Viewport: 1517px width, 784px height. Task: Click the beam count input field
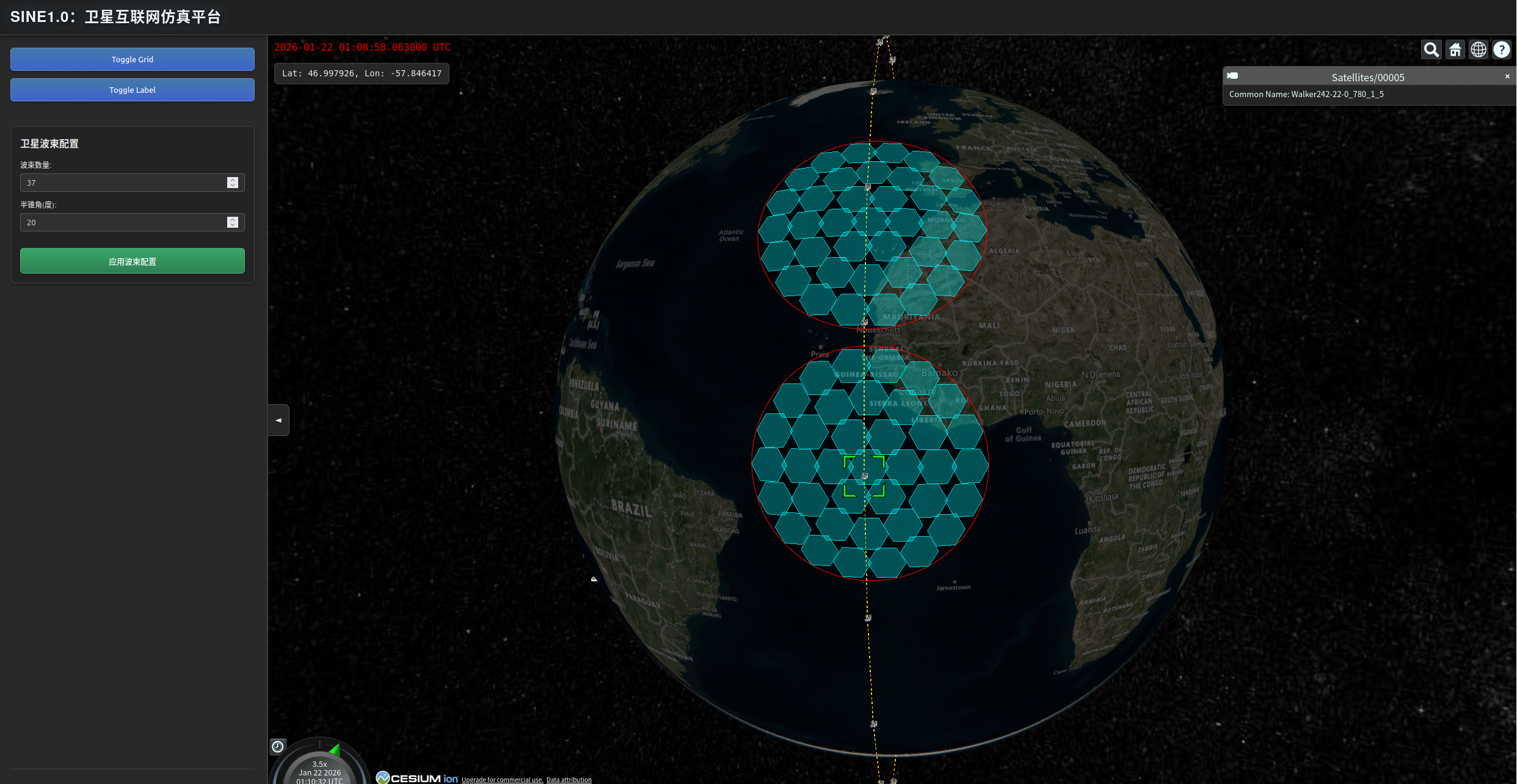(x=122, y=183)
